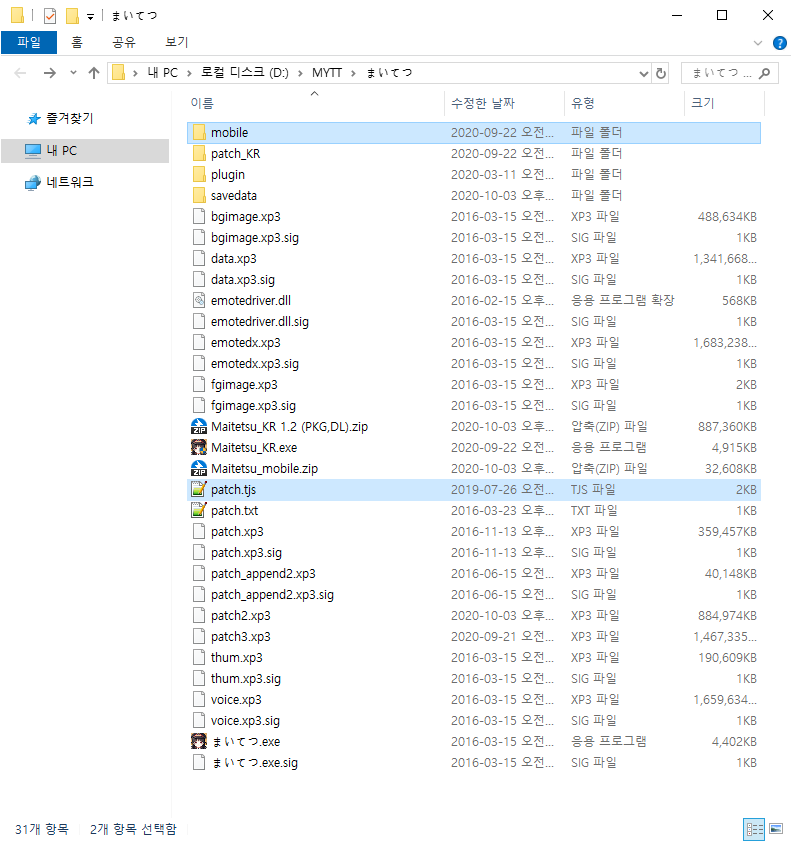Viewport: 792px width, 842px height.
Task: Click the patch.txt notepad icon
Action: pyautogui.click(x=199, y=511)
